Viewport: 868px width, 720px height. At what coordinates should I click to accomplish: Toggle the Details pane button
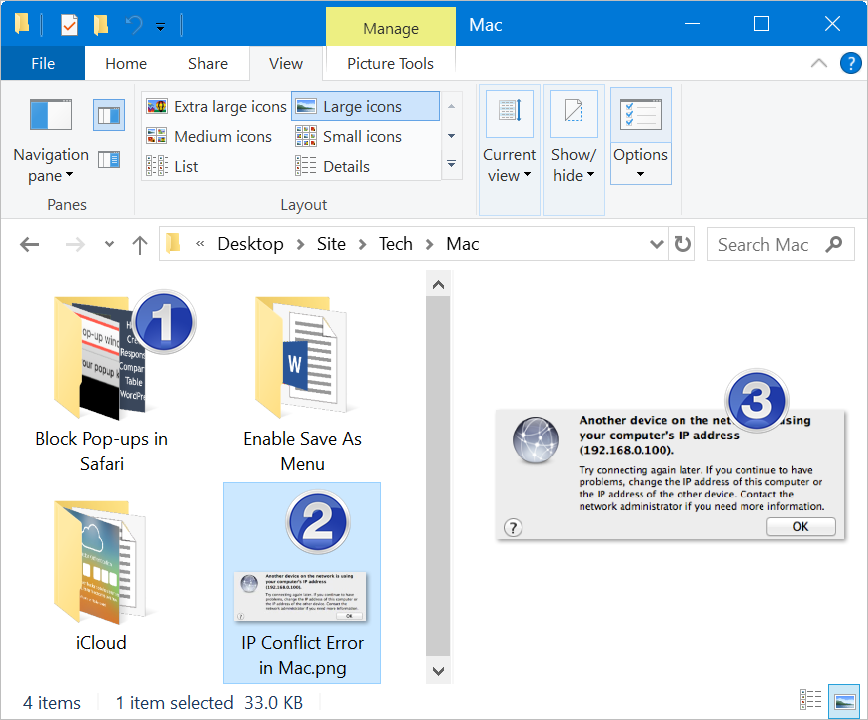(109, 159)
